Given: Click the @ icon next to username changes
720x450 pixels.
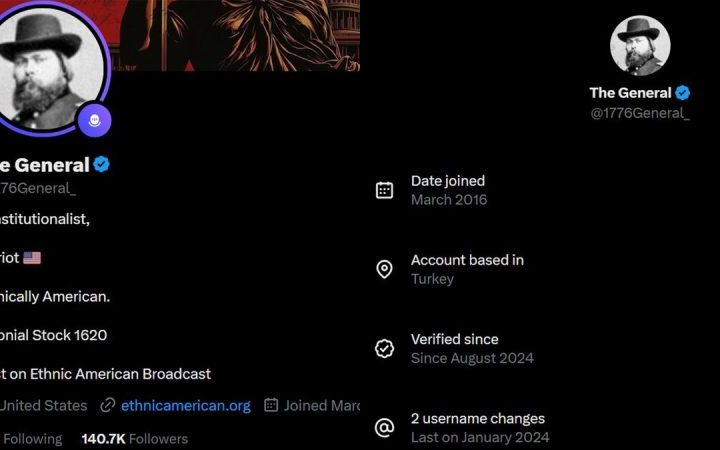Looking at the screenshot, I should [x=384, y=428].
